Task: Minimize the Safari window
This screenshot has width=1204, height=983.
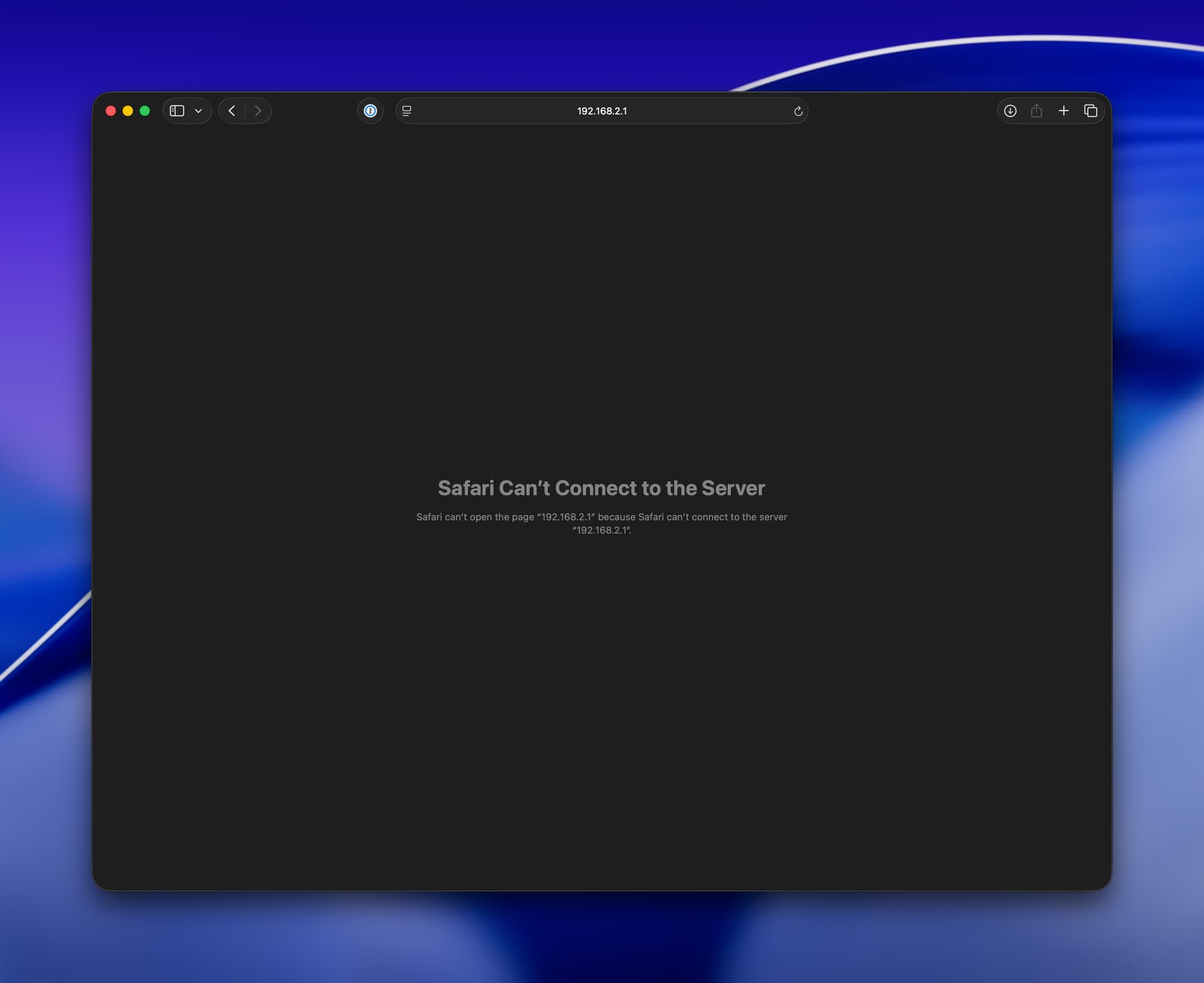Action: pyautogui.click(x=128, y=111)
